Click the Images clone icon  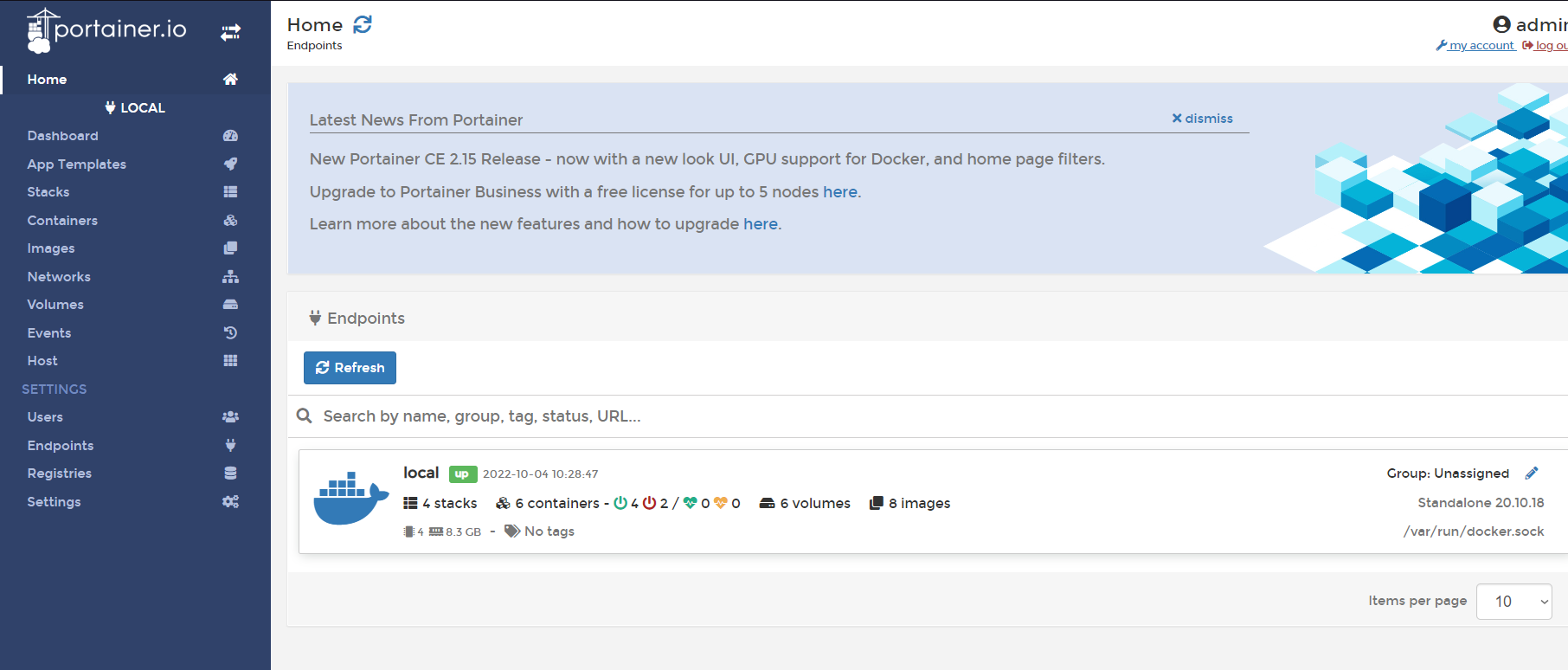tap(230, 248)
